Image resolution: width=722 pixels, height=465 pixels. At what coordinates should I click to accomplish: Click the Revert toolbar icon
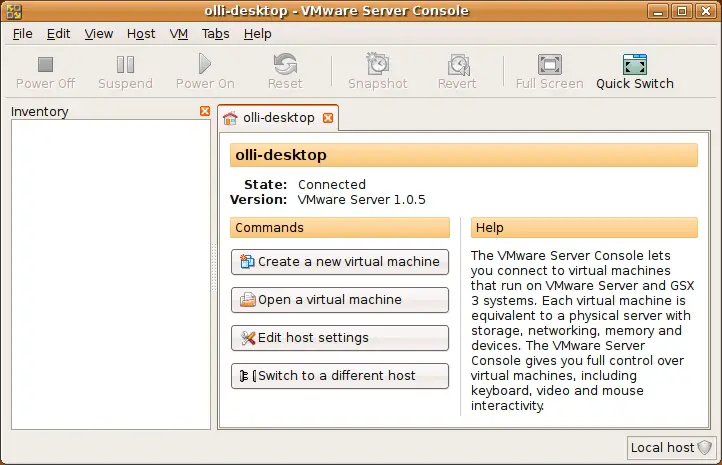point(459,64)
